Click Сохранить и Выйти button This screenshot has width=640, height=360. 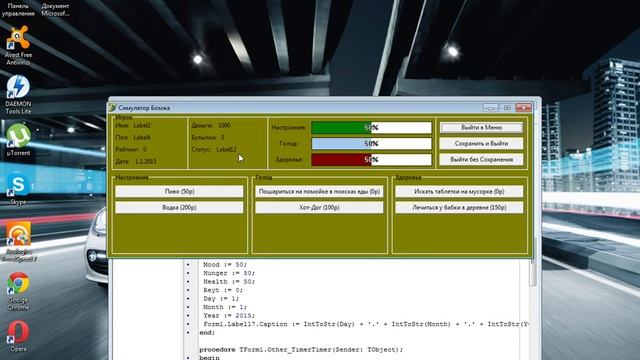[x=481, y=143]
